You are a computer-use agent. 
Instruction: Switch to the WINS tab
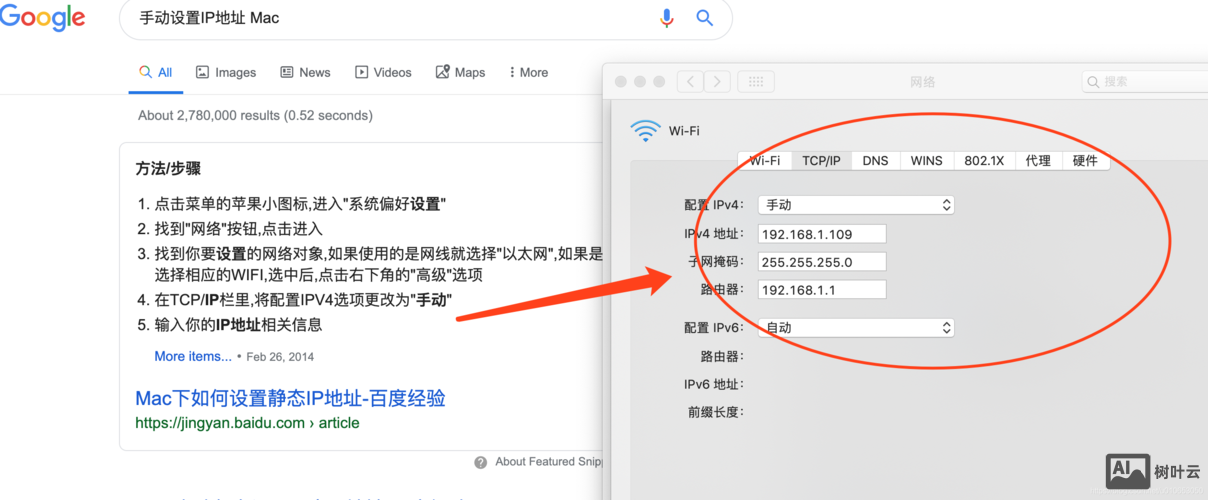pyautogui.click(x=926, y=160)
